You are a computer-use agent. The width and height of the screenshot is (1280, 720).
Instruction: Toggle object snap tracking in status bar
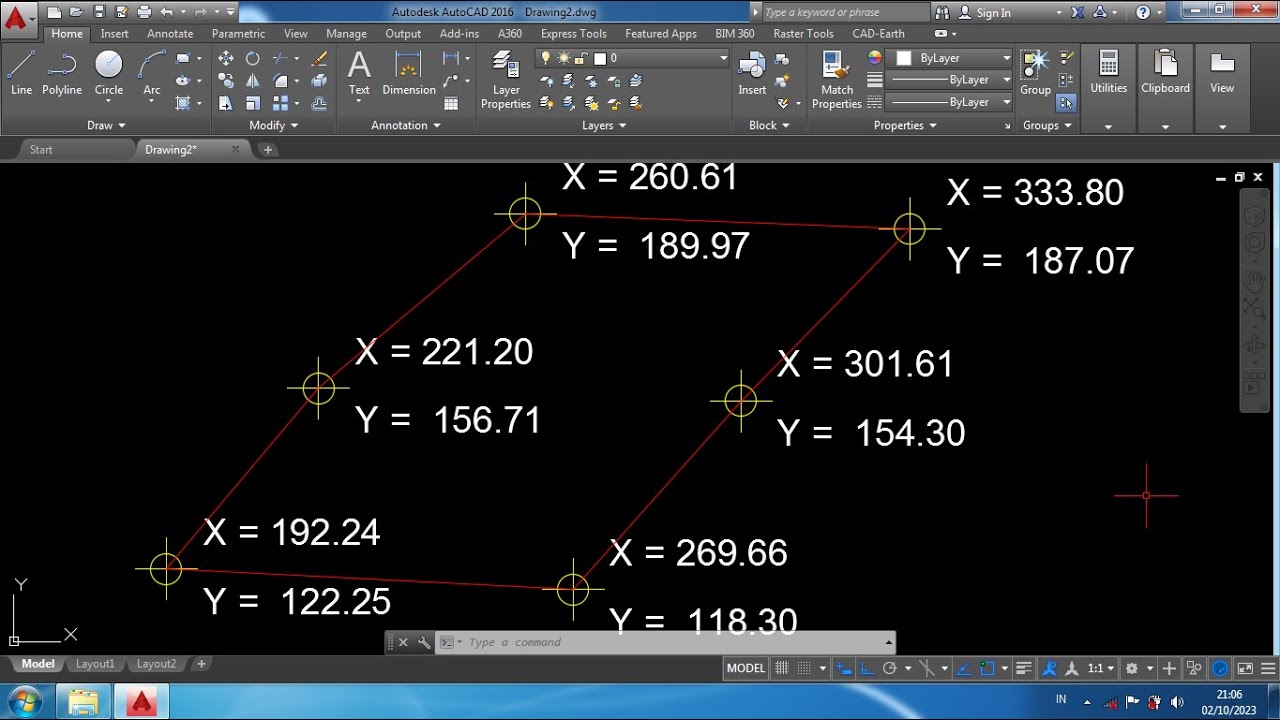point(964,669)
